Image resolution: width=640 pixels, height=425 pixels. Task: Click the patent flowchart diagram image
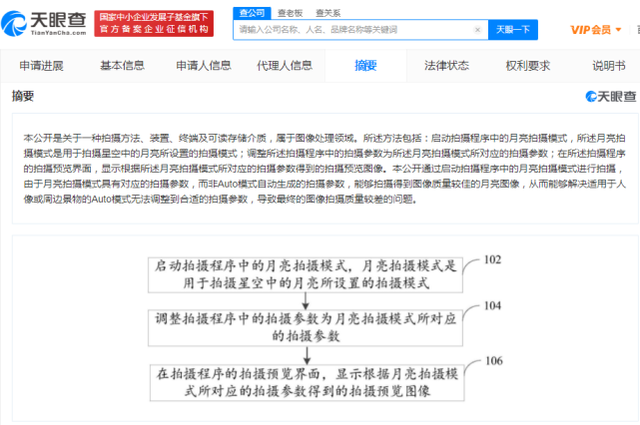(325, 328)
